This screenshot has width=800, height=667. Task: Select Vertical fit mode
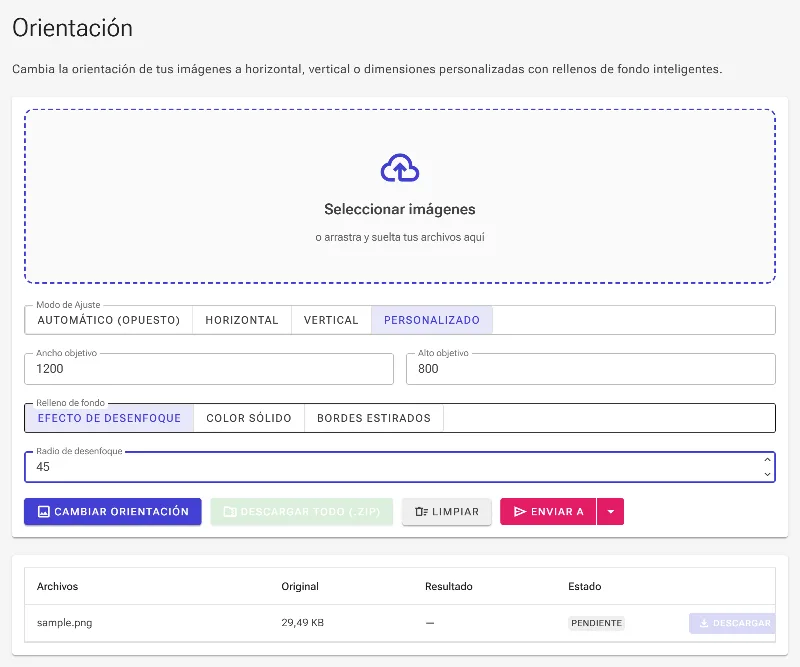coord(331,320)
